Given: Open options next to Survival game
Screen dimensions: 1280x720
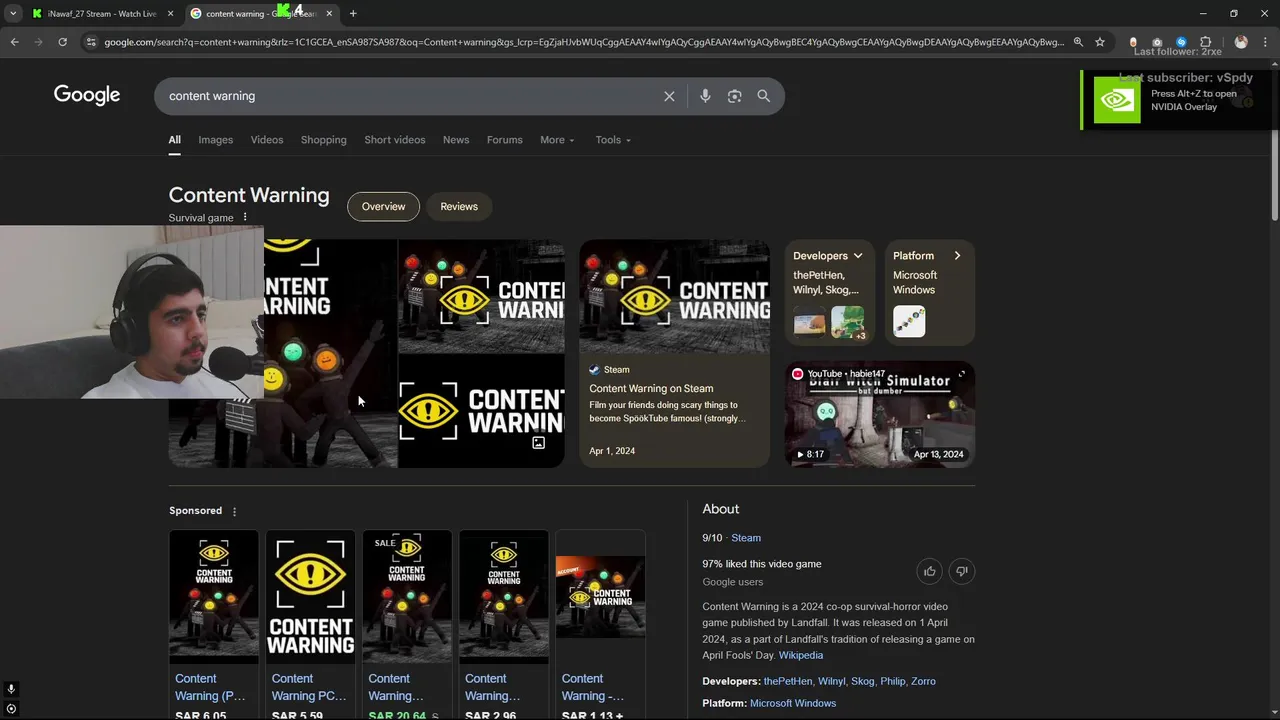Looking at the screenshot, I should (x=245, y=217).
